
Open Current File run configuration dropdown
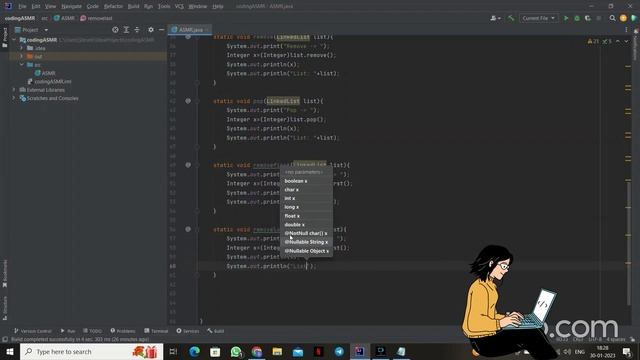point(538,18)
